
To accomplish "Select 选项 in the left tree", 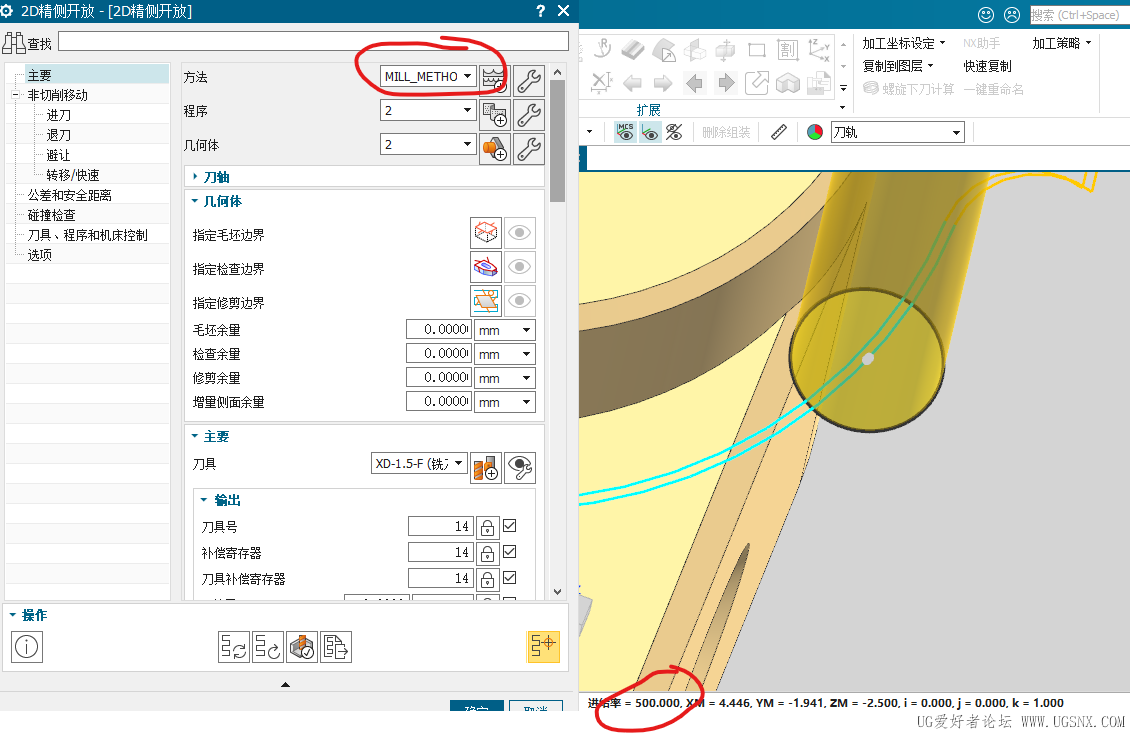I will [x=40, y=255].
